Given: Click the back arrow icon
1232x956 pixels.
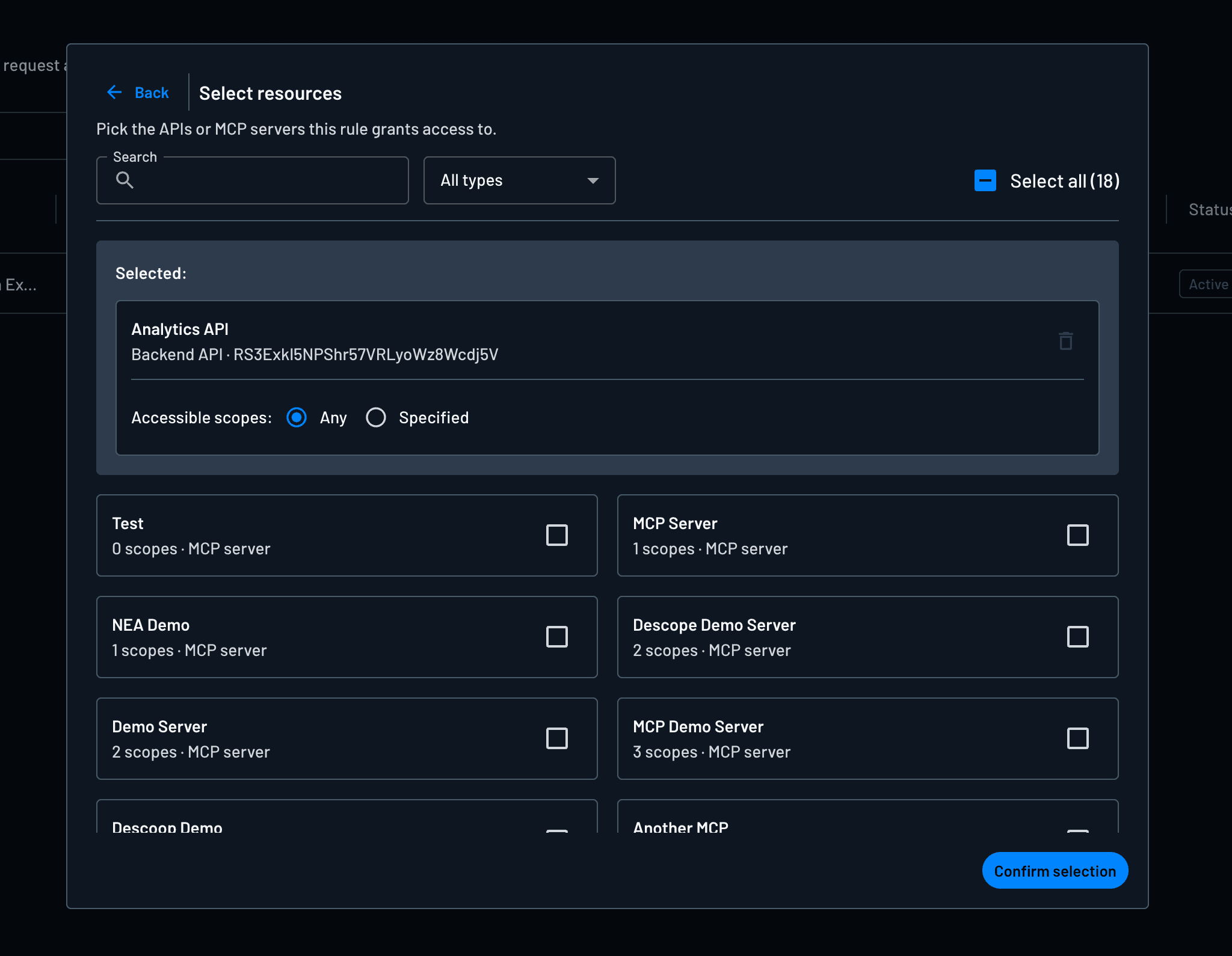Looking at the screenshot, I should pyautogui.click(x=114, y=93).
